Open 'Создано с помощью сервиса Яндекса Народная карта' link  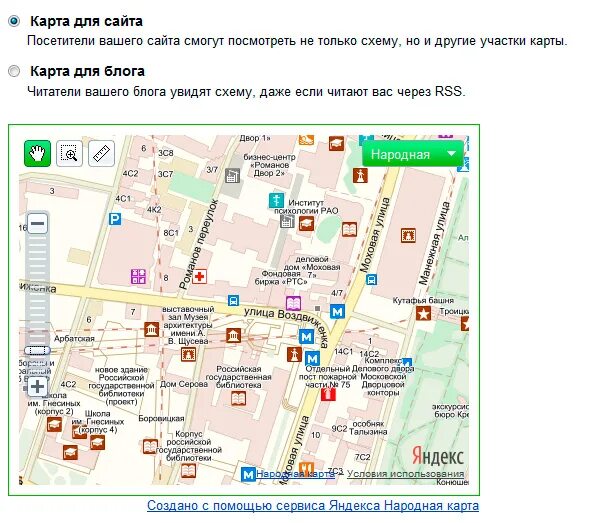click(x=313, y=506)
